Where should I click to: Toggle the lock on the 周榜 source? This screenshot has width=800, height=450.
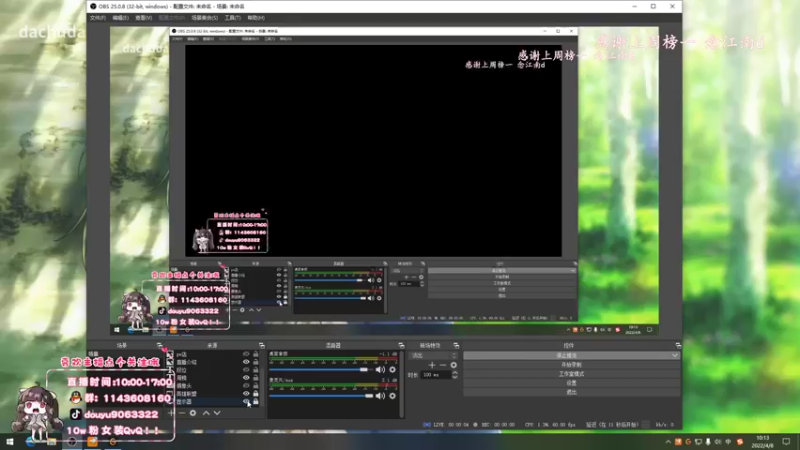256,378
